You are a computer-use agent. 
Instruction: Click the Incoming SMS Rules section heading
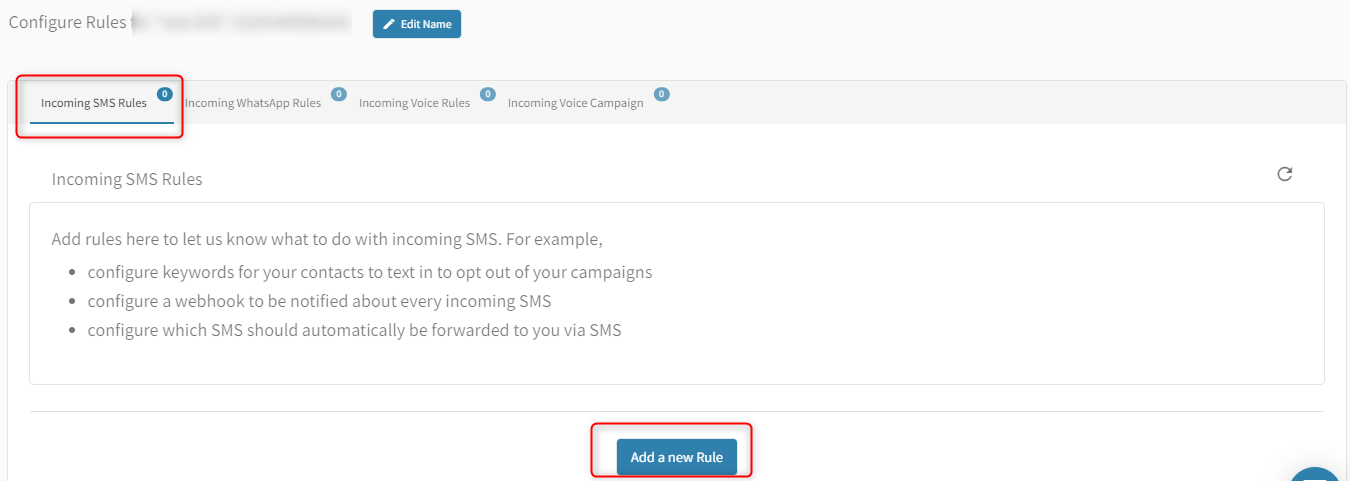pyautogui.click(x=127, y=180)
